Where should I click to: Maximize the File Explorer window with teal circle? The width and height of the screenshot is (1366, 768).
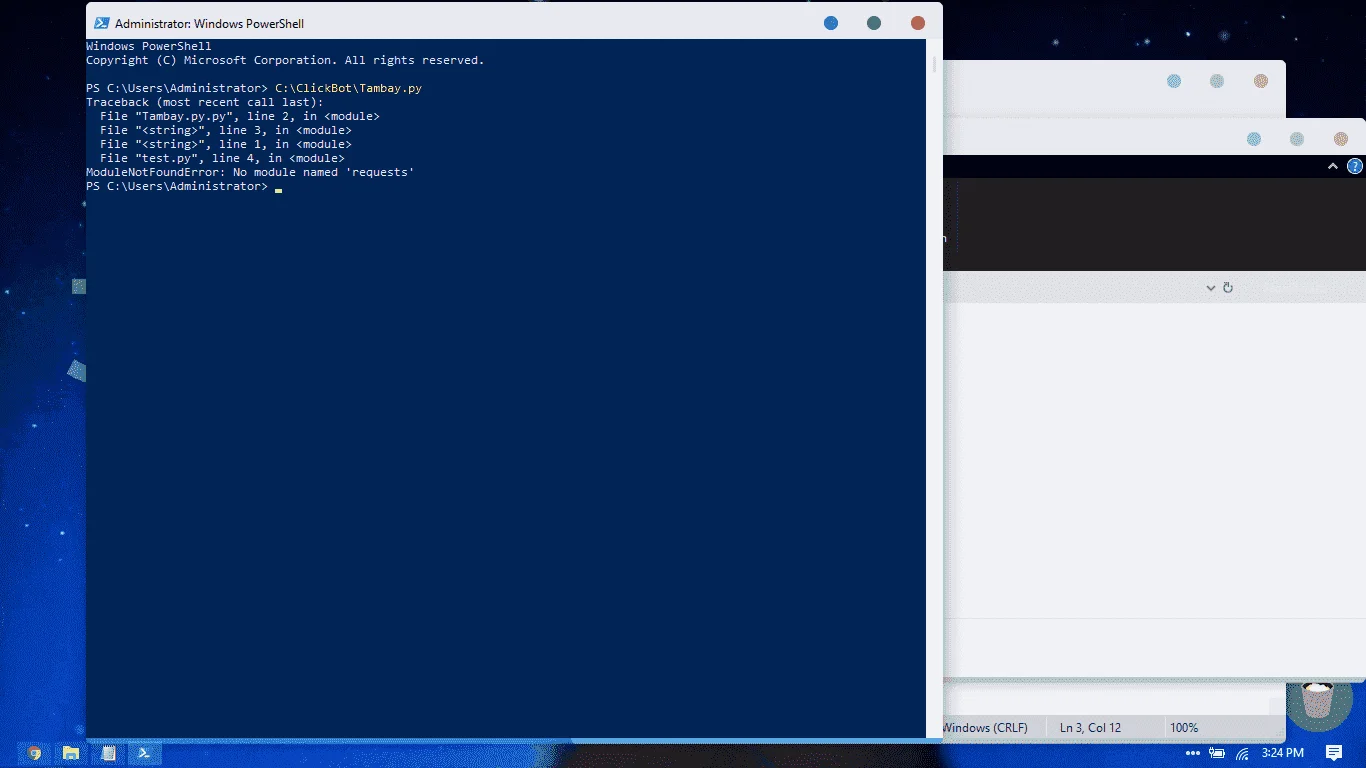click(1297, 139)
